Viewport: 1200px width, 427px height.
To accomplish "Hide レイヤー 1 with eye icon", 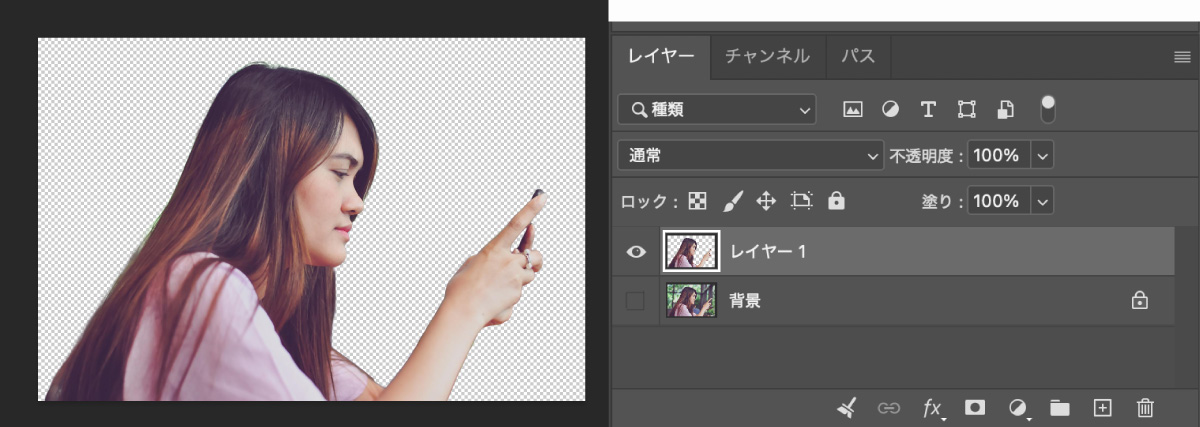I will pyautogui.click(x=635, y=252).
